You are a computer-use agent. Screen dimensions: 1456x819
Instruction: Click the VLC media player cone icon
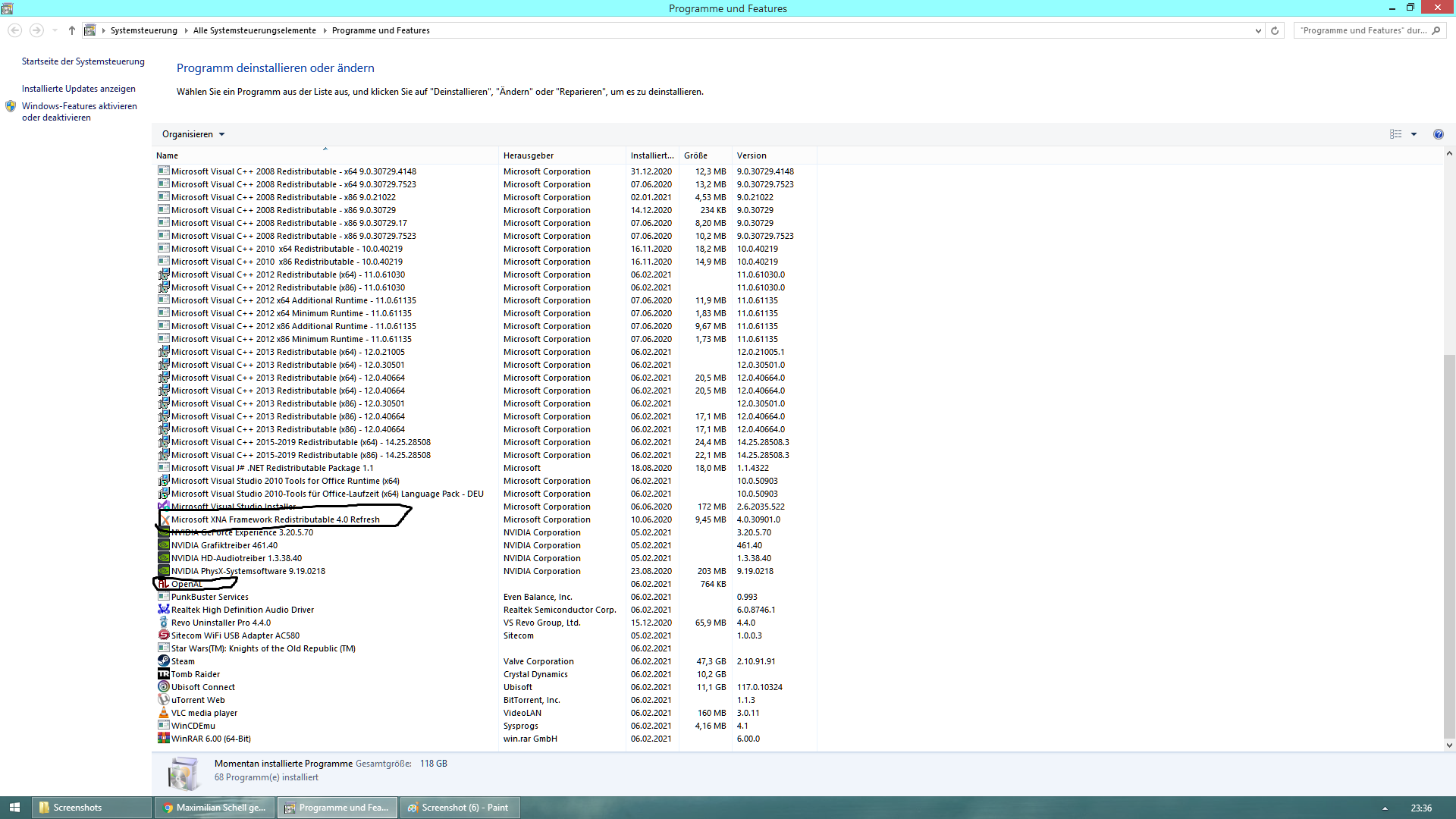pos(163,712)
